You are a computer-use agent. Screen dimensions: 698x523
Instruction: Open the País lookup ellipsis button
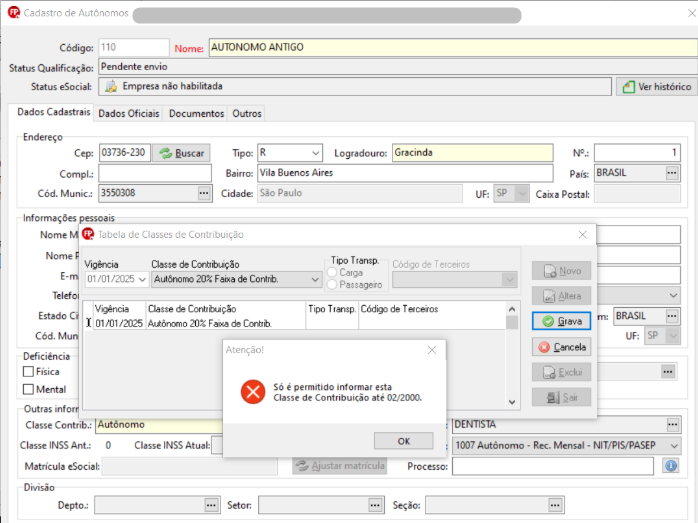(x=672, y=173)
